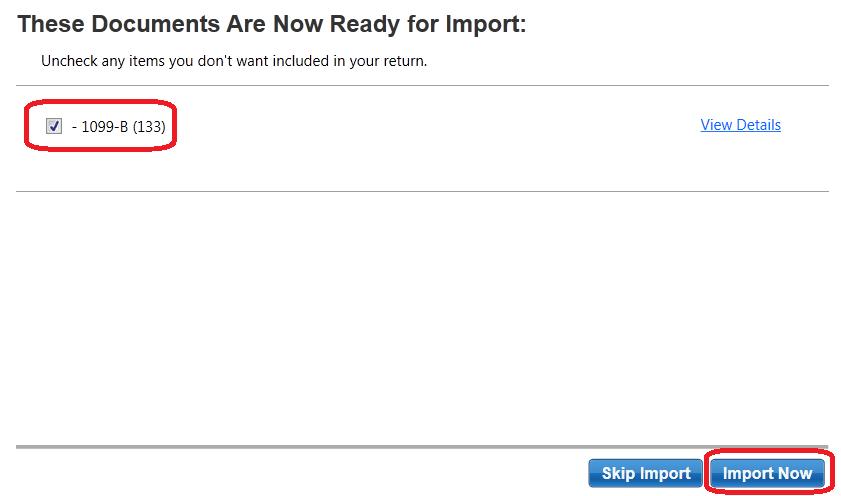This screenshot has width=841, height=496.
Task: Click the horizontal line under the instructions
Action: tap(422, 85)
